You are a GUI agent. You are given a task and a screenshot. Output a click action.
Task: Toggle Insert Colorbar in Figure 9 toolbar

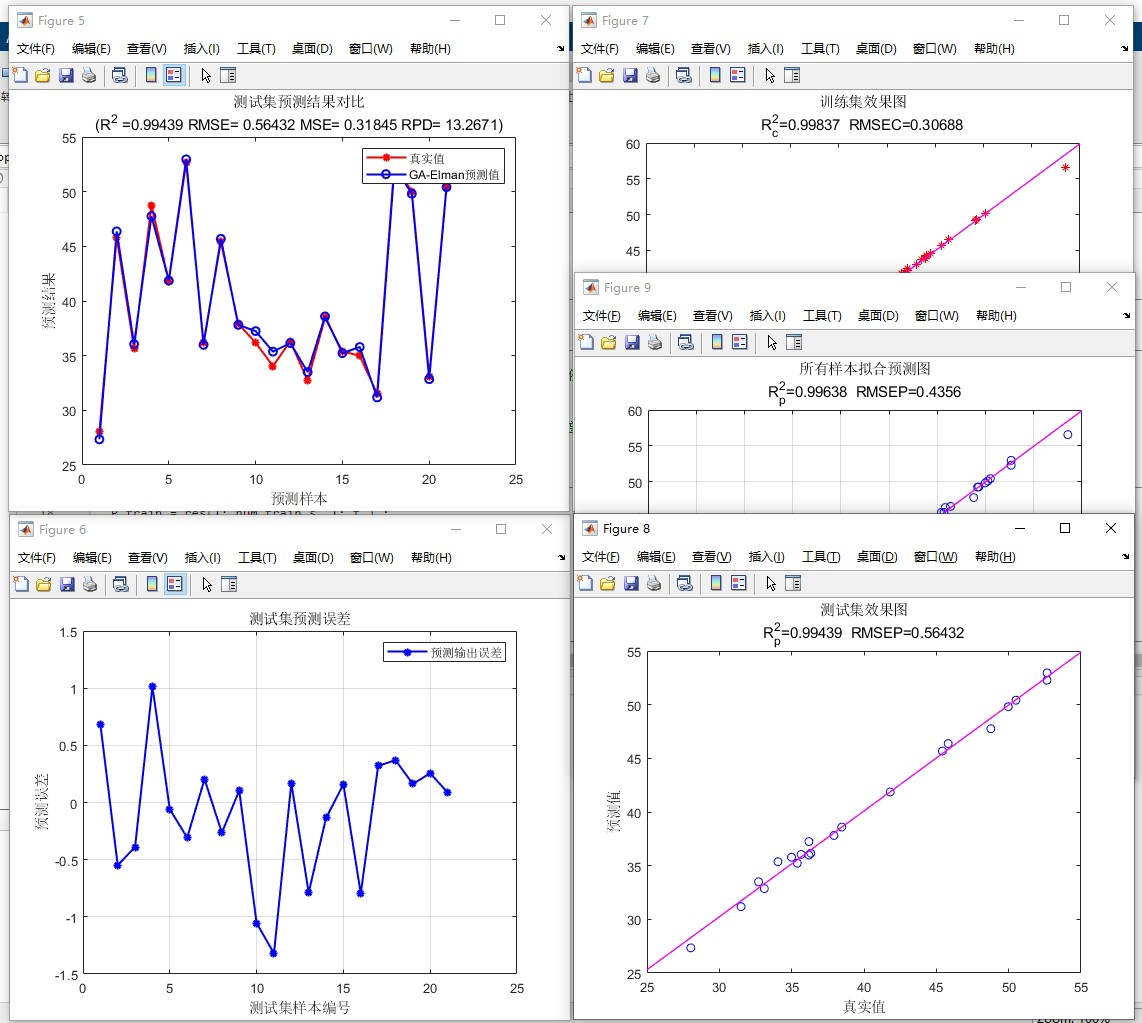(x=717, y=342)
